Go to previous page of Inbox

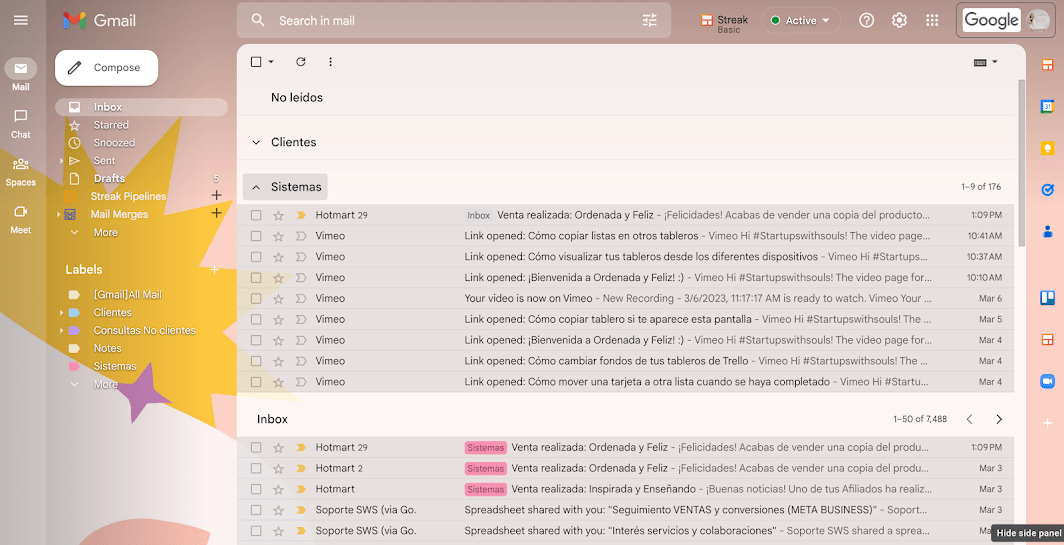pos(970,419)
